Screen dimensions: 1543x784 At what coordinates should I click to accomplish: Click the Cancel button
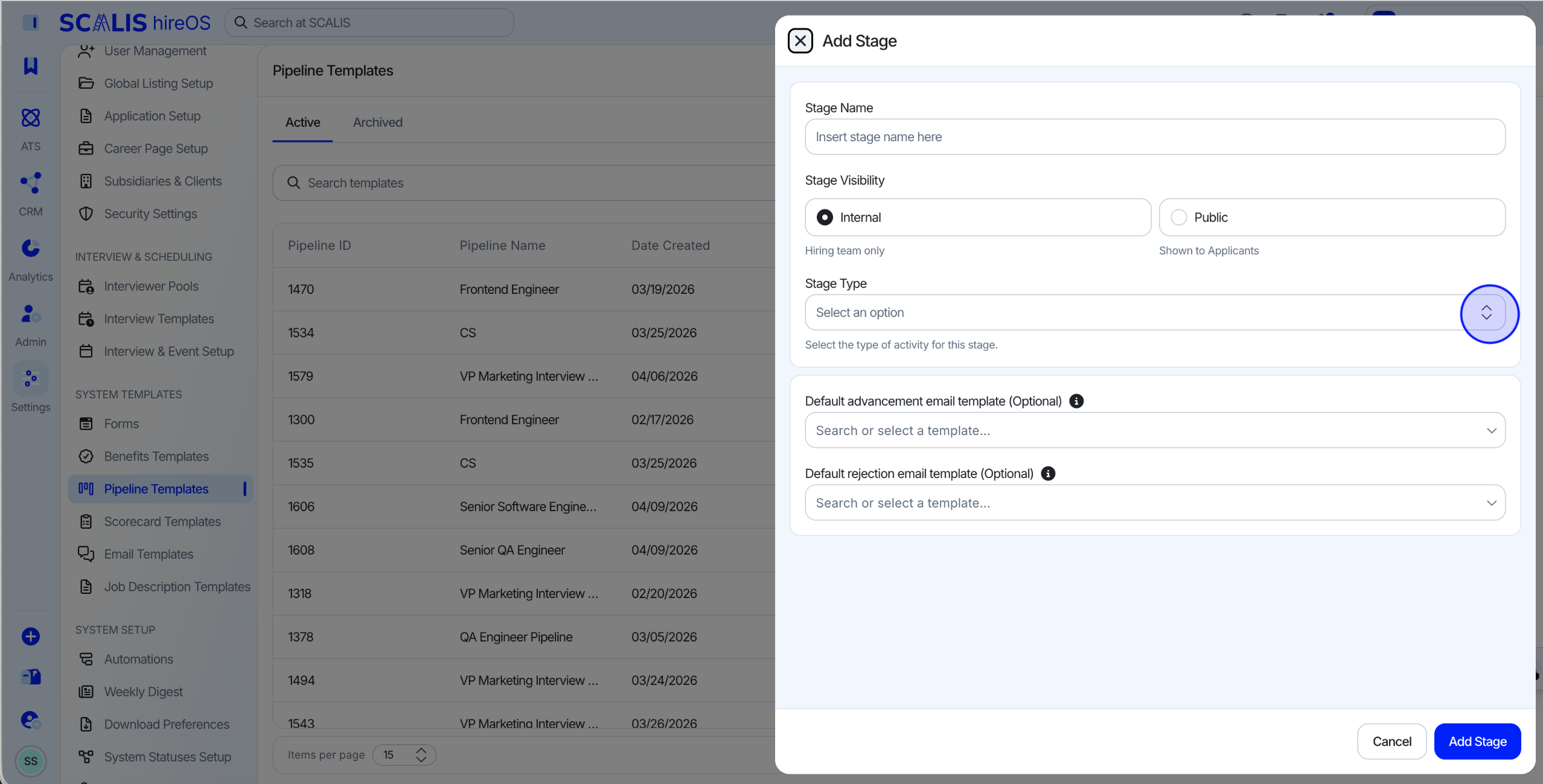tap(1391, 741)
